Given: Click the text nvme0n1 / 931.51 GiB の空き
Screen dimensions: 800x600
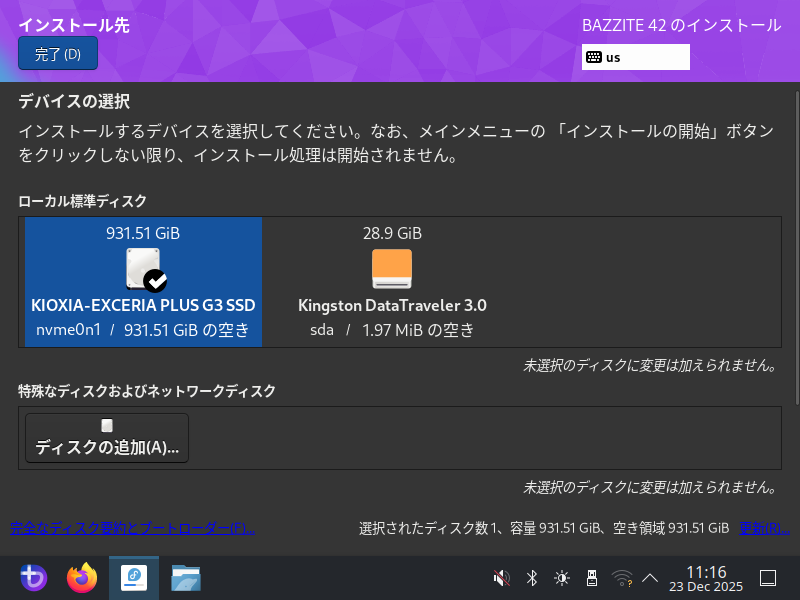Looking at the screenshot, I should click(143, 330).
